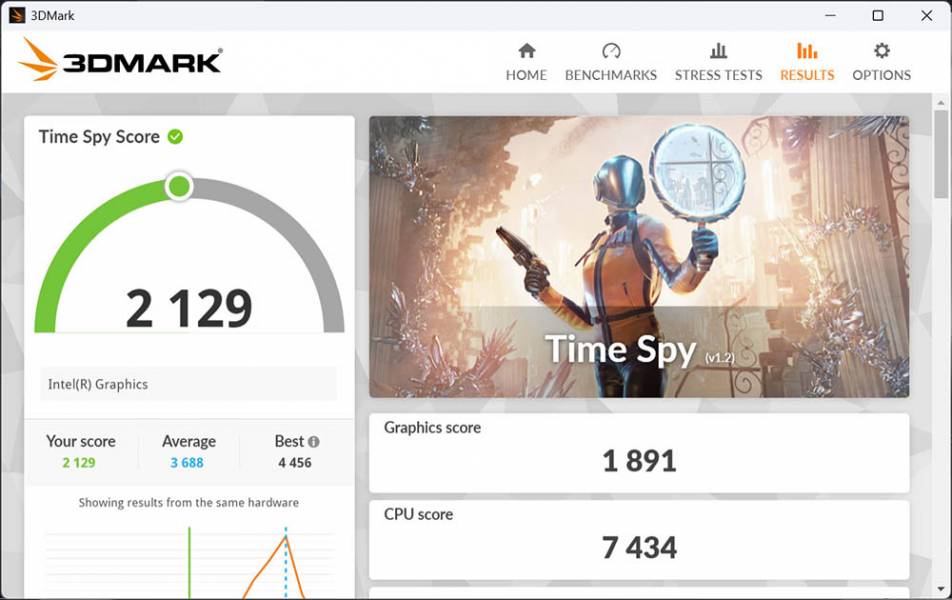The image size is (952, 600).
Task: Click the CPU score label
Action: click(418, 514)
